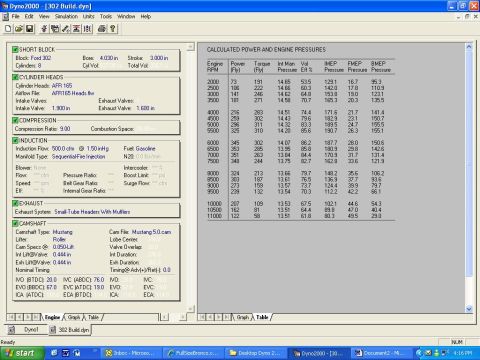
Task: Toggle the SHORT BLOCK checkbox
Action: pyautogui.click(x=15, y=50)
